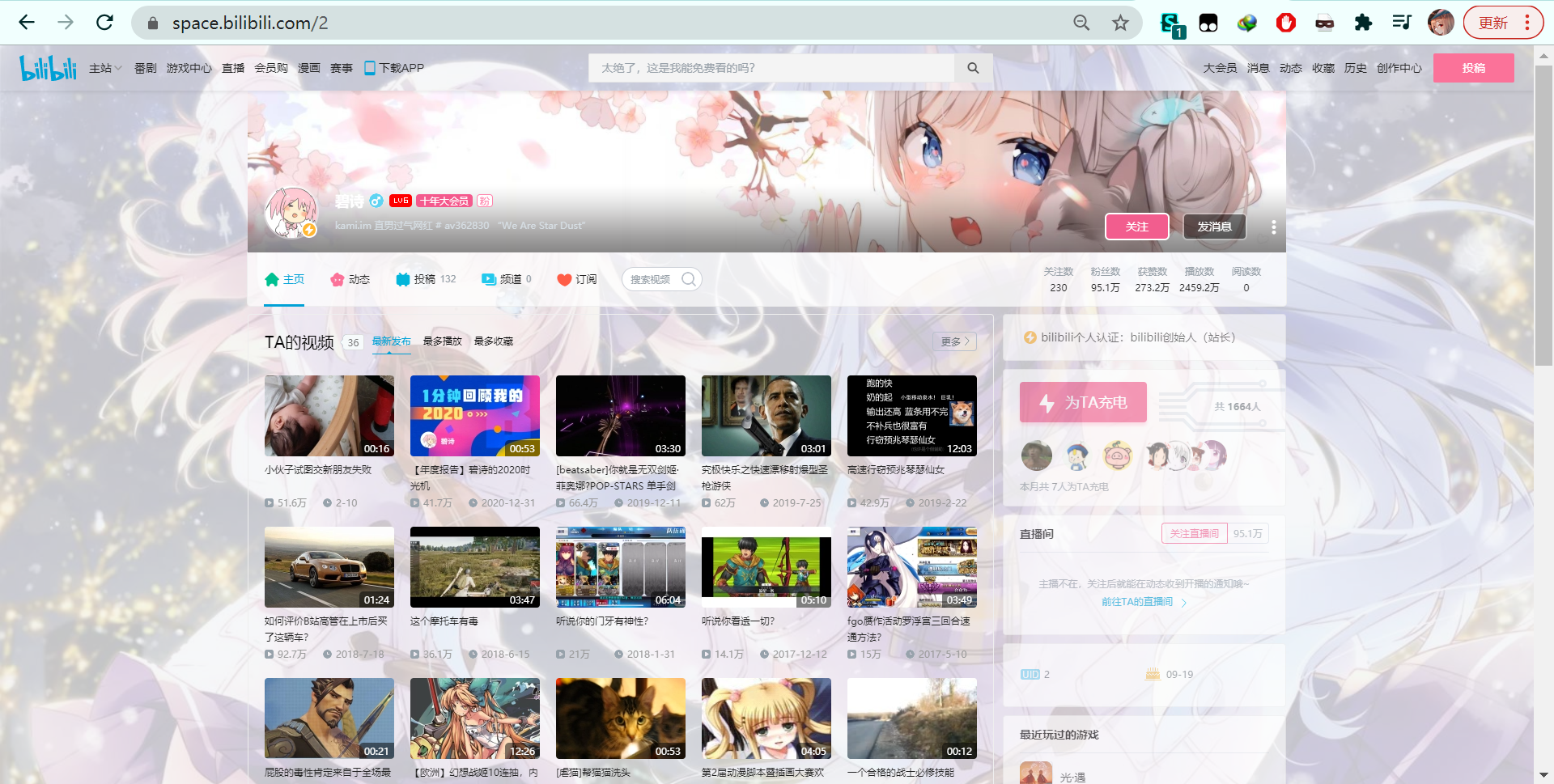
Task: Open video thumbnail 小伙子试图交新朋友失败
Action: [329, 416]
